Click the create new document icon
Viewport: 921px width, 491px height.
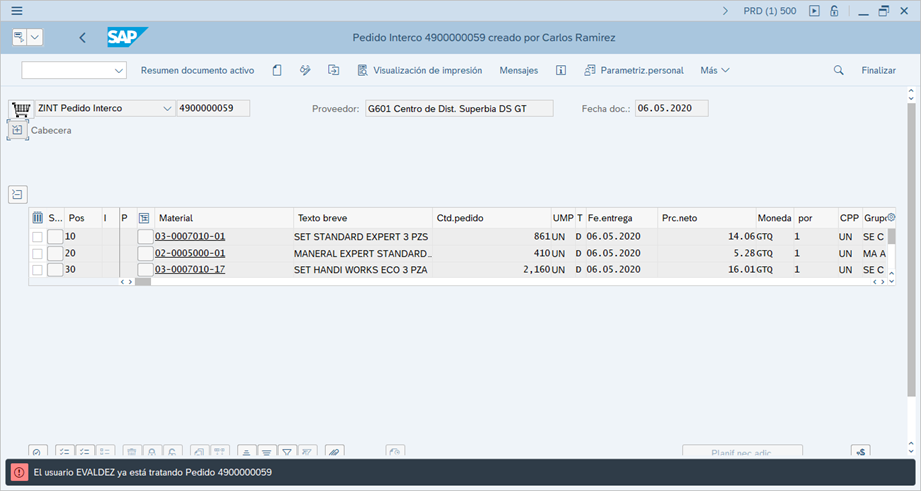(277, 70)
